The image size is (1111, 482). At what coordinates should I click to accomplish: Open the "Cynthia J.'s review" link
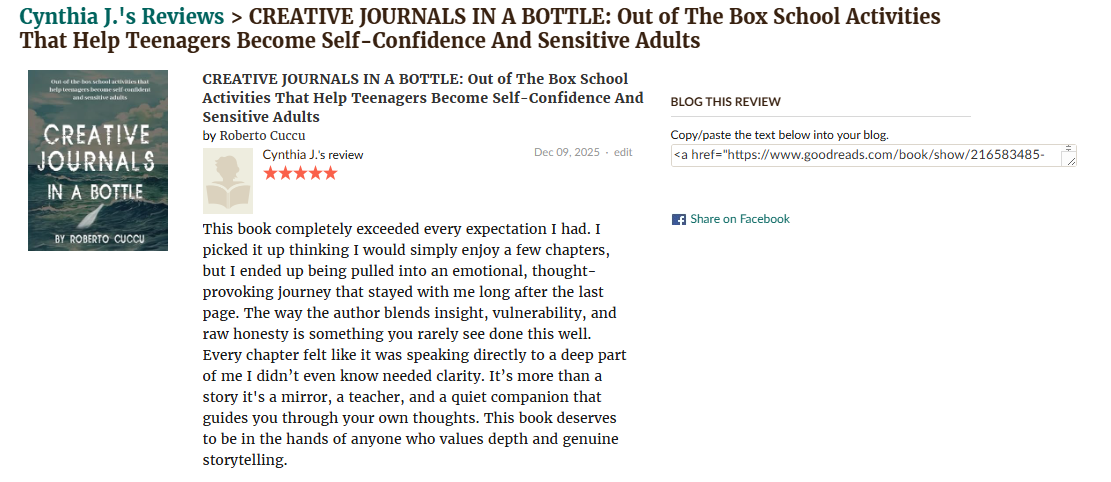click(x=313, y=155)
